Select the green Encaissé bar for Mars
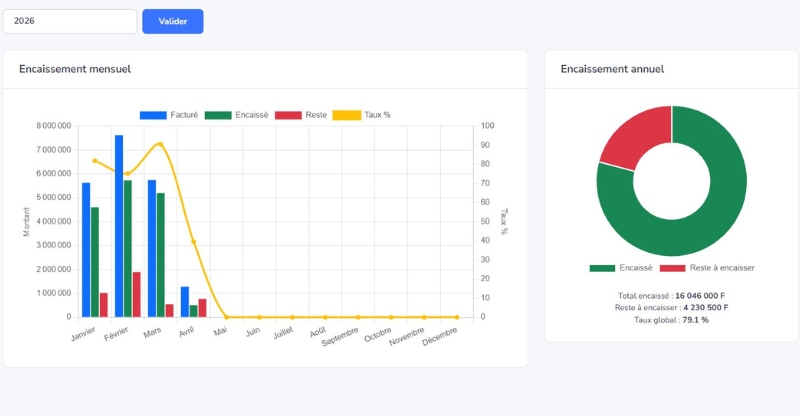 pyautogui.click(x=160, y=255)
